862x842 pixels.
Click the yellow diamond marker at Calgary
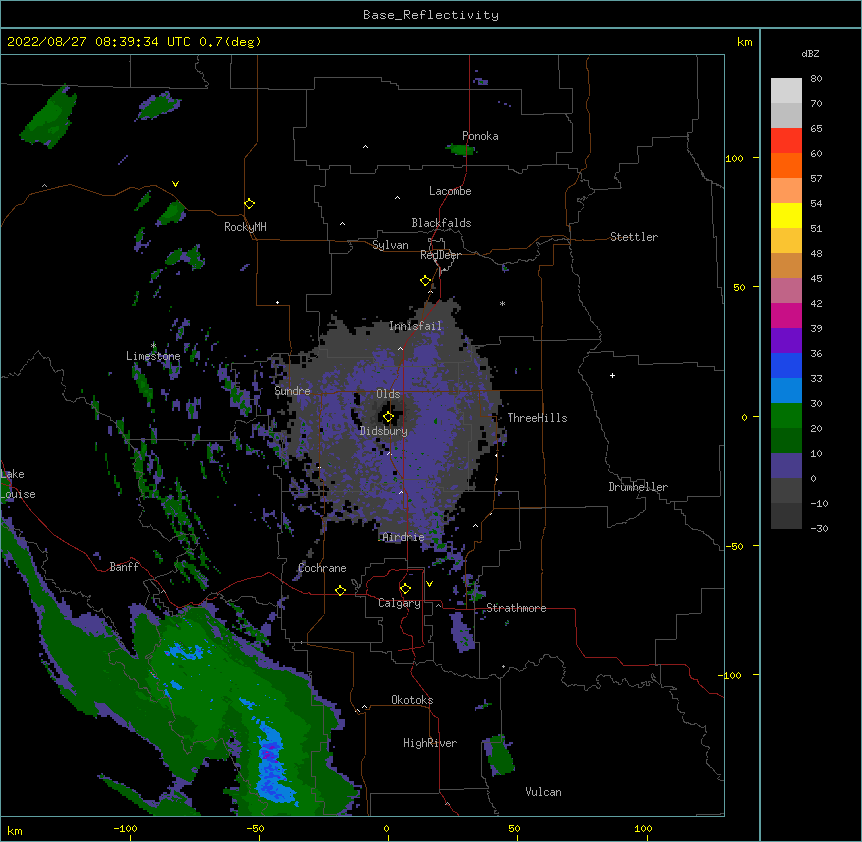coord(405,589)
